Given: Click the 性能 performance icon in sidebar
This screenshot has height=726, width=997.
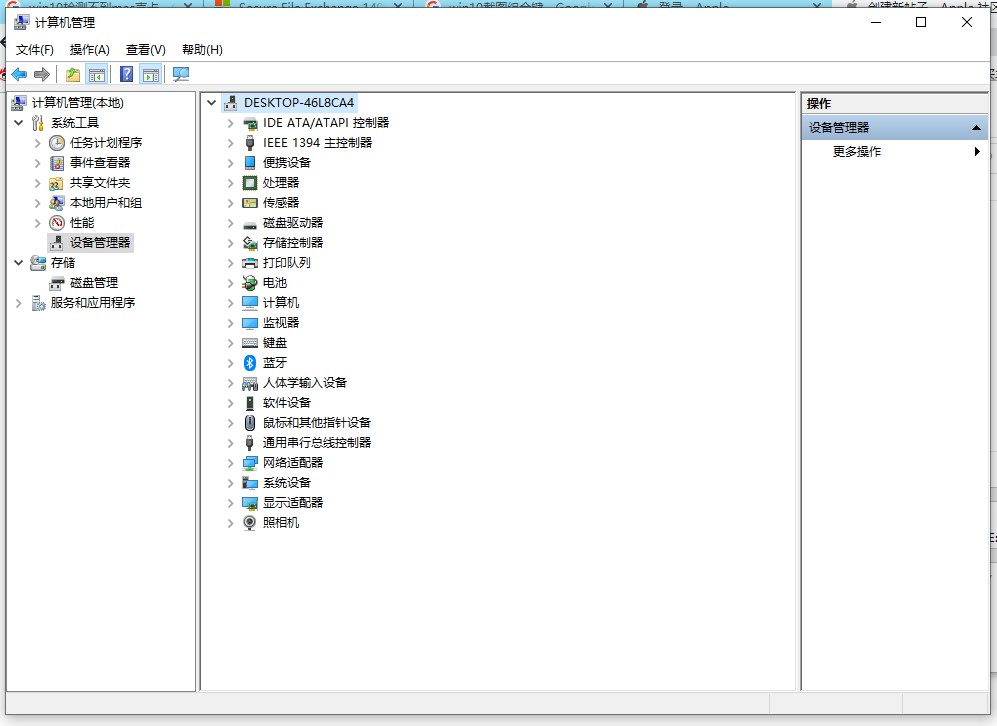Looking at the screenshot, I should point(57,222).
